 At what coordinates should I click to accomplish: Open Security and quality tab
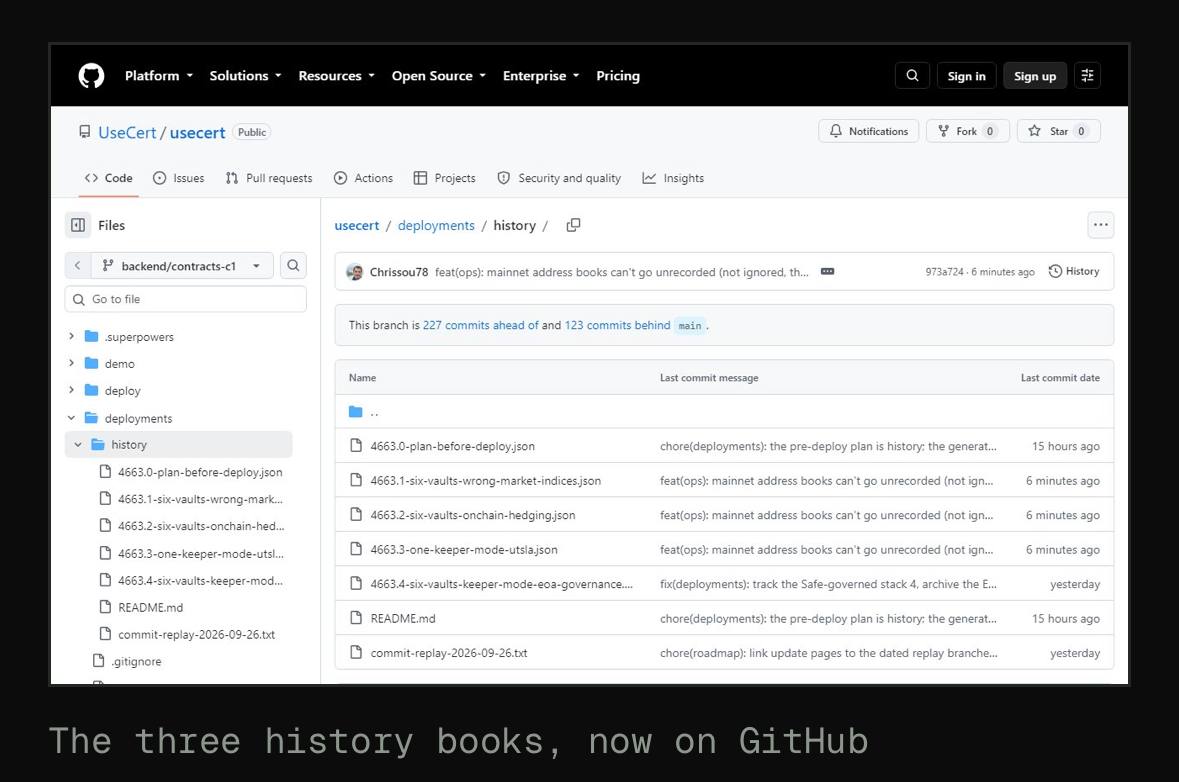(x=559, y=178)
